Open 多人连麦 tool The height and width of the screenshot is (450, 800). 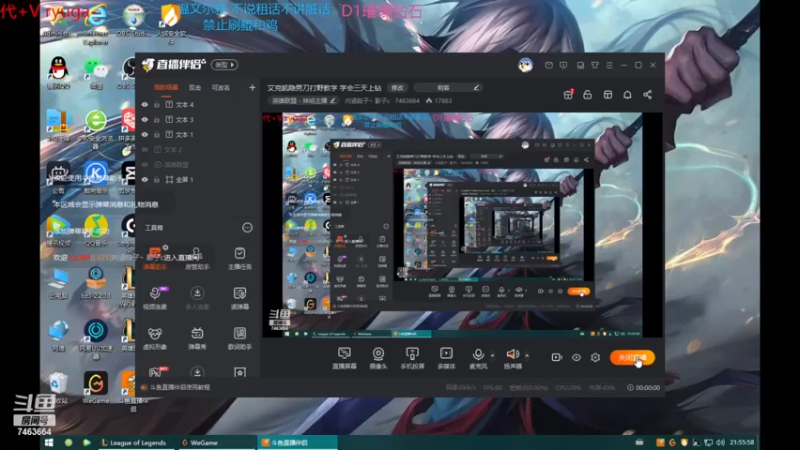point(197,298)
